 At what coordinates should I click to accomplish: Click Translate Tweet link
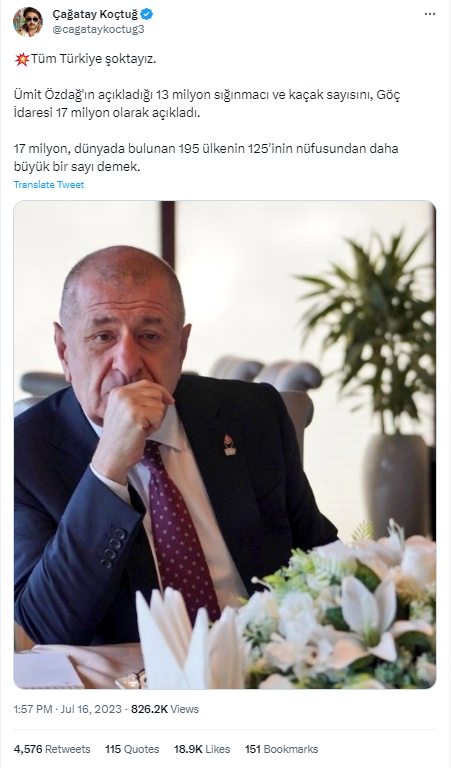point(49,185)
